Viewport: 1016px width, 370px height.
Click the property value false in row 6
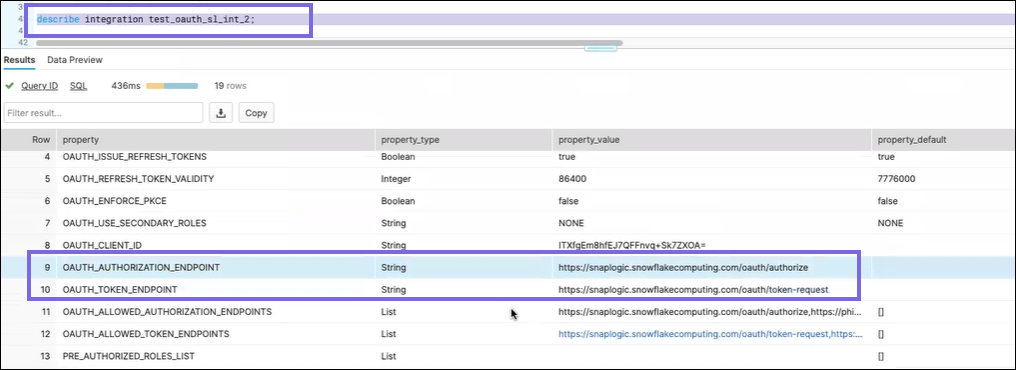click(x=568, y=201)
